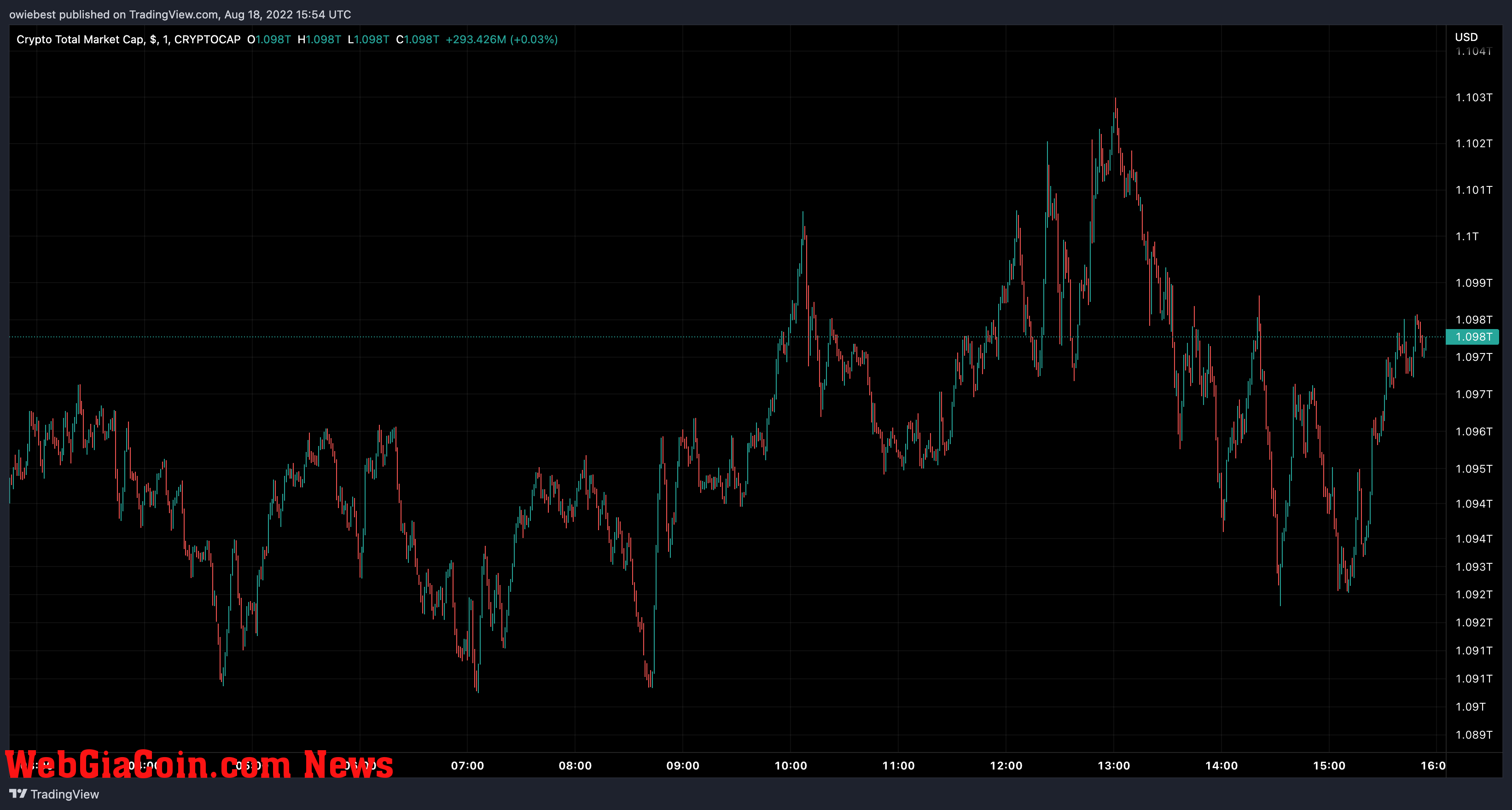Click the 15:00 time axis label
1512x810 pixels.
[x=1329, y=765]
